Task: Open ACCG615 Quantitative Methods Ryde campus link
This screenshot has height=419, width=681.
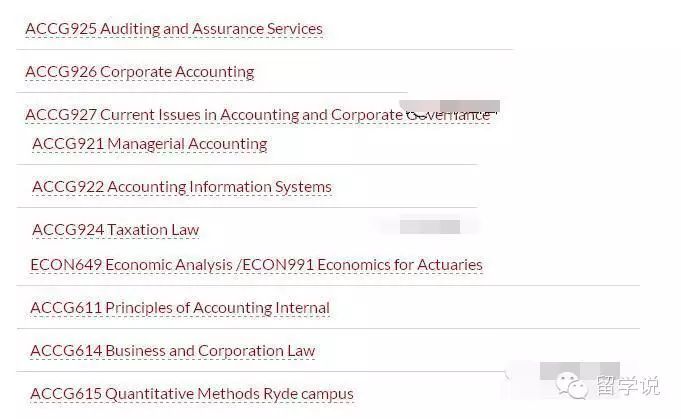Action: (192, 394)
